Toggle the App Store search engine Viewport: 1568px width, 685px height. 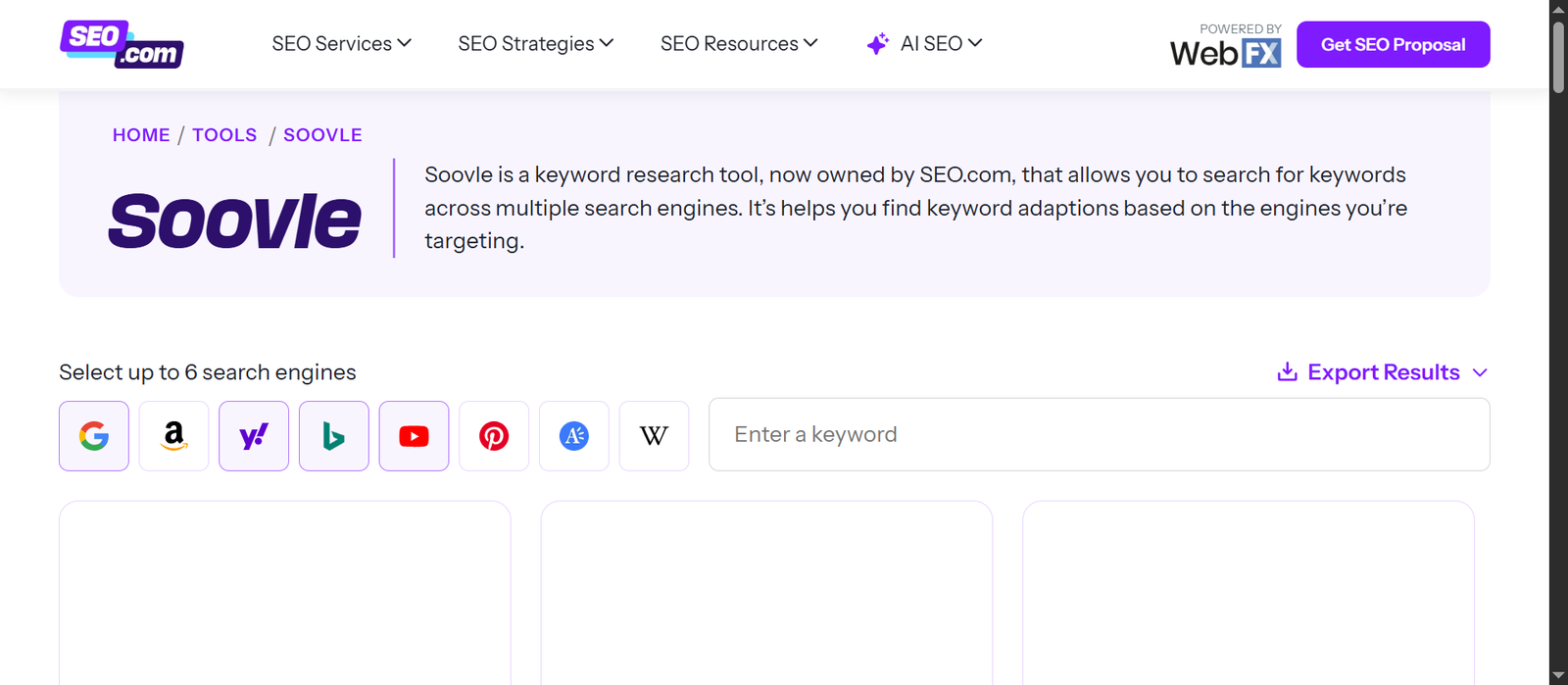pos(574,436)
